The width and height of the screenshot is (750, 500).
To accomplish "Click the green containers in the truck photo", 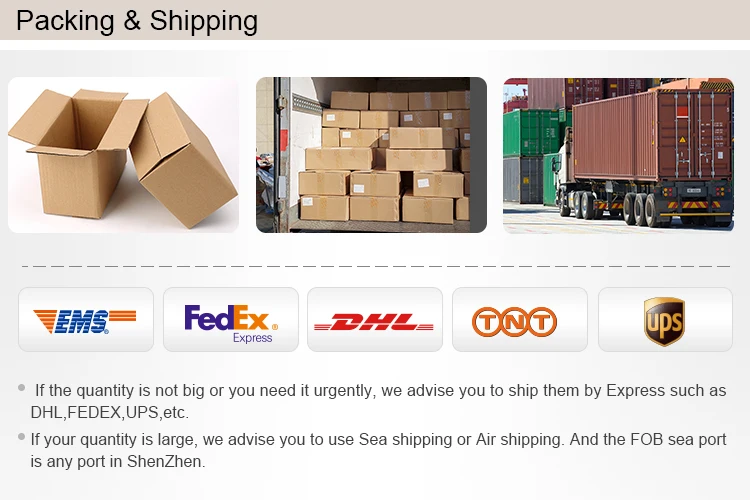I will (532, 133).
